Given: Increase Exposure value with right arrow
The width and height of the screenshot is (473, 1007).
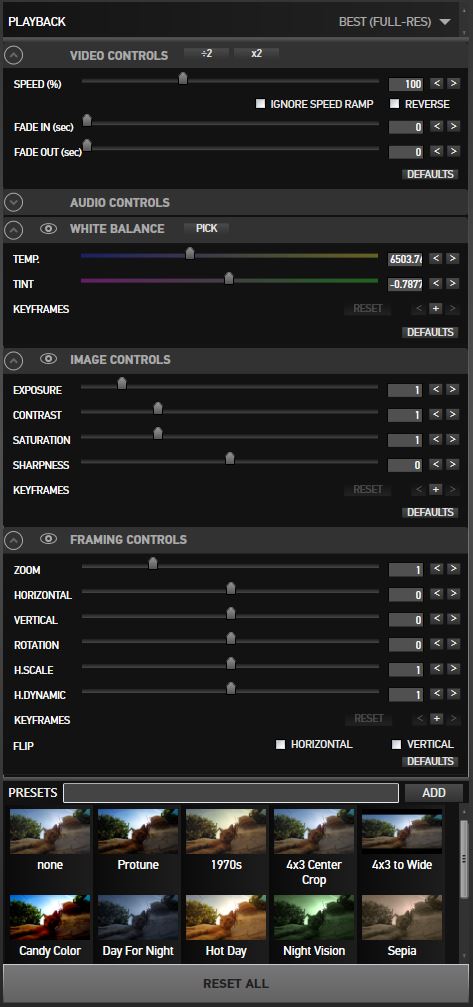Looking at the screenshot, I should 454,389.
